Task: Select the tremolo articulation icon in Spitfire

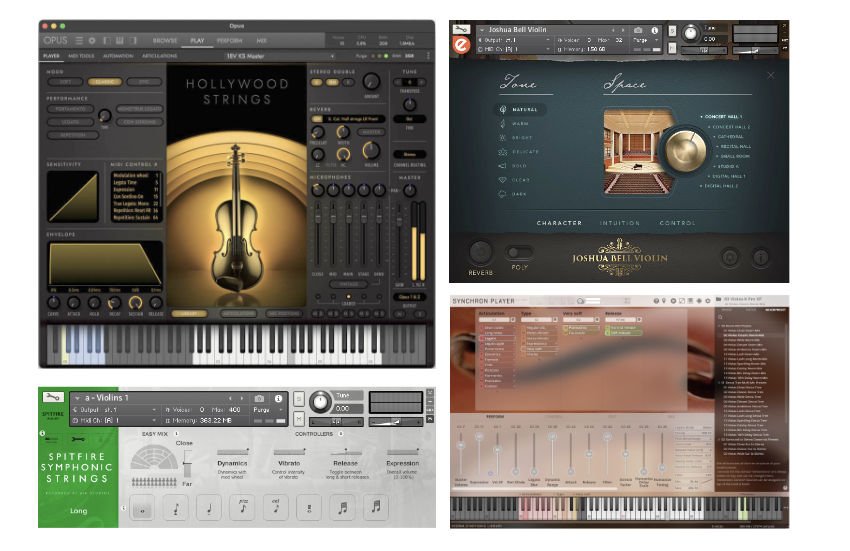Action: (310, 508)
